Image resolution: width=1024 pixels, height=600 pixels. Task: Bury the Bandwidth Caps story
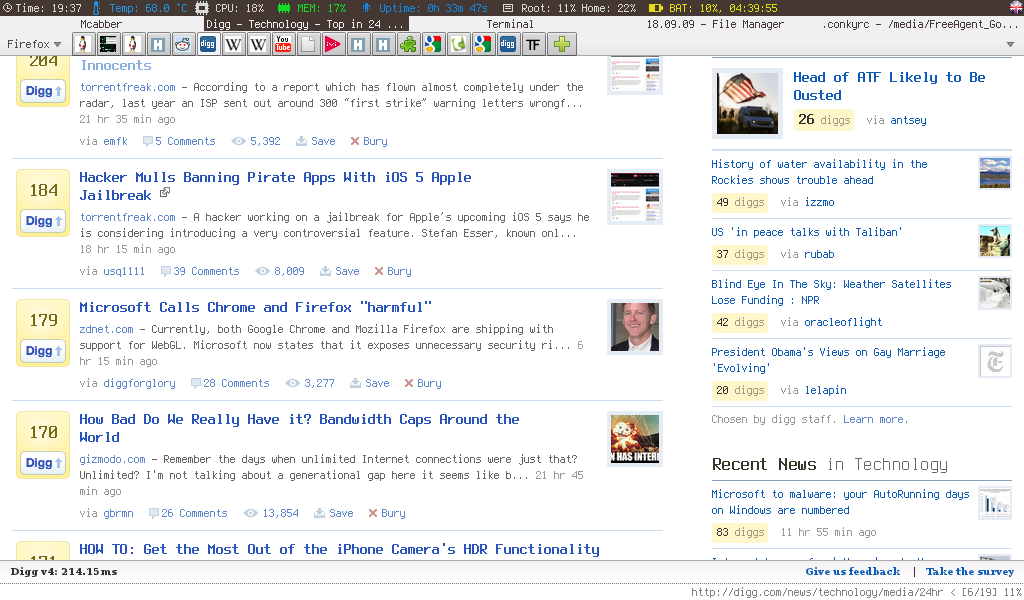click(x=387, y=513)
